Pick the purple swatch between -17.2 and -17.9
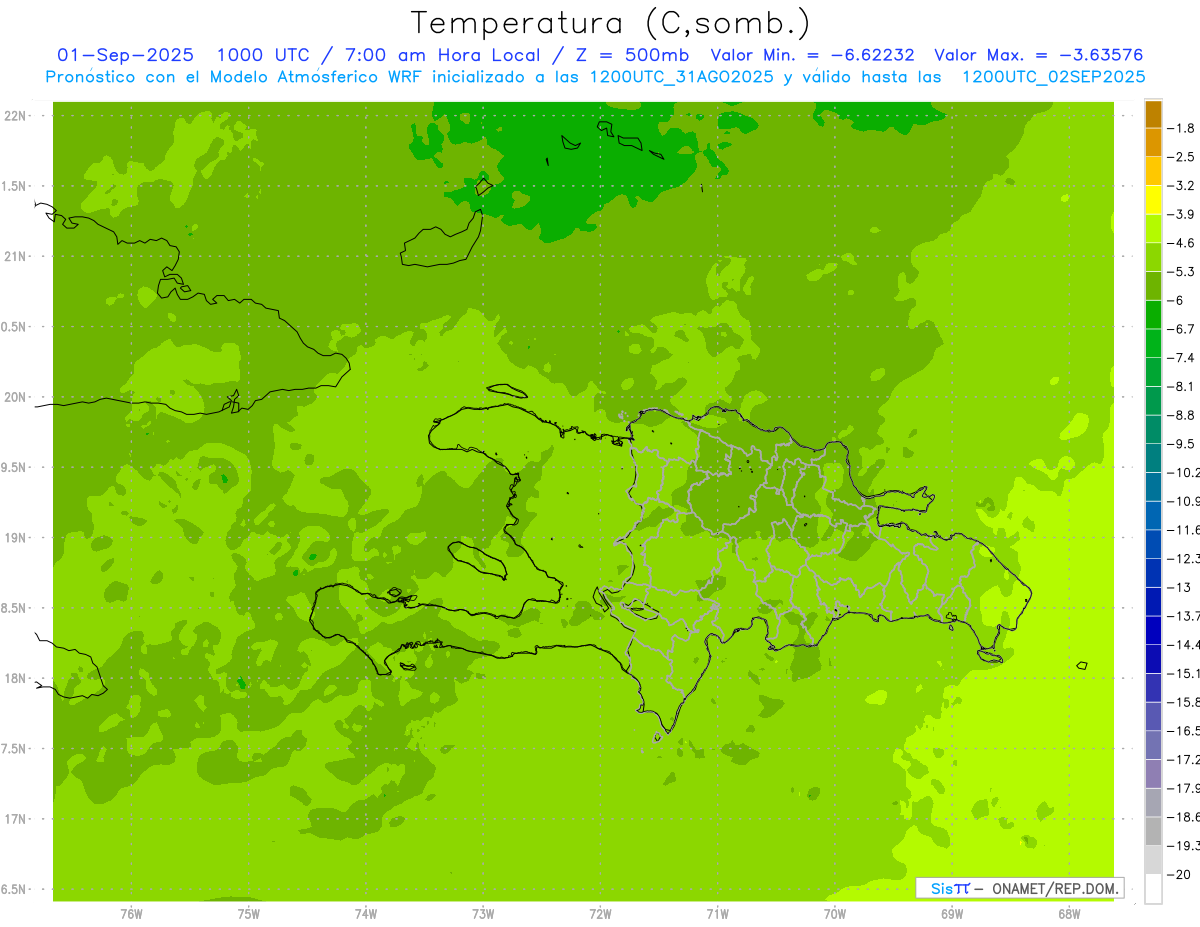The image size is (1200, 927). click(1153, 774)
